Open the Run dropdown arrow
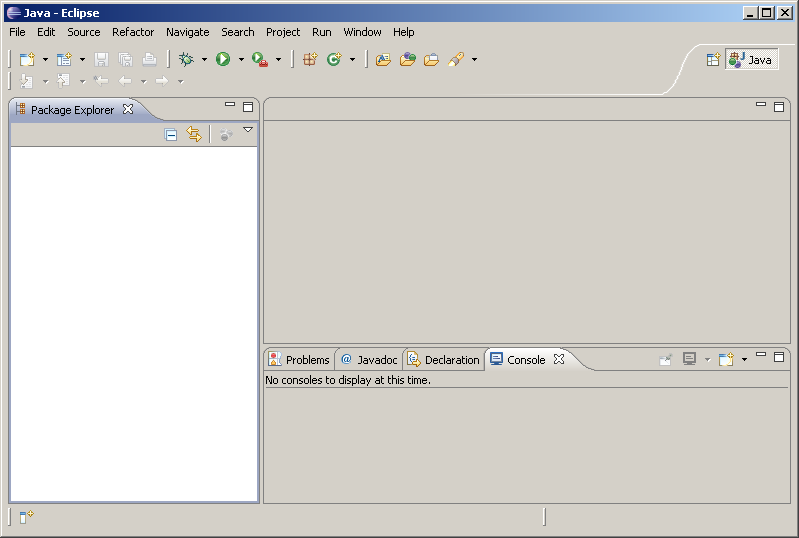This screenshot has height=538, width=799. point(242,60)
